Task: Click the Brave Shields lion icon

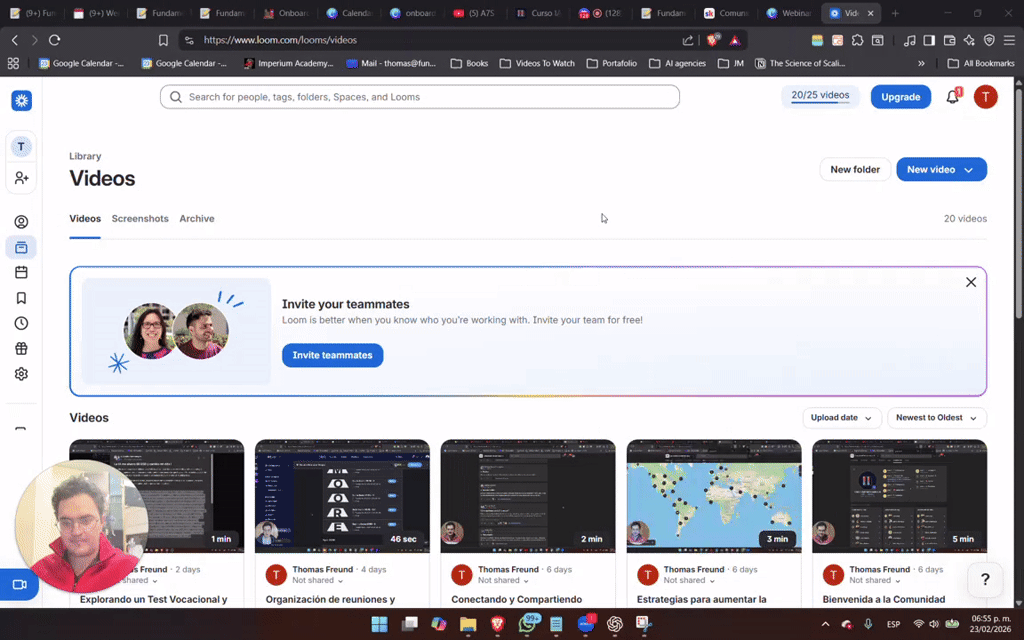Action: [712, 40]
